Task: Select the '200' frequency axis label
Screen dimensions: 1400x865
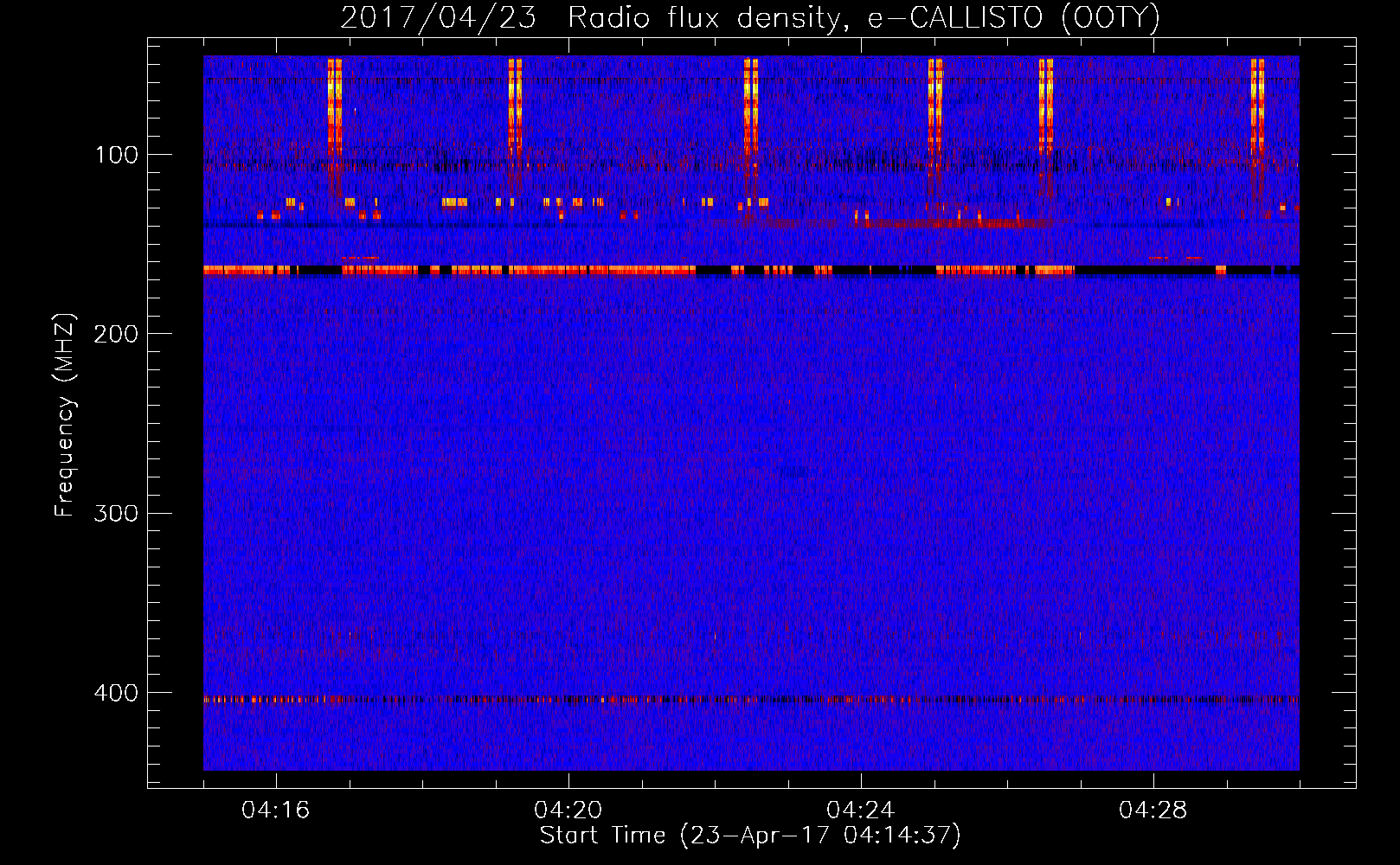Action: [116, 334]
